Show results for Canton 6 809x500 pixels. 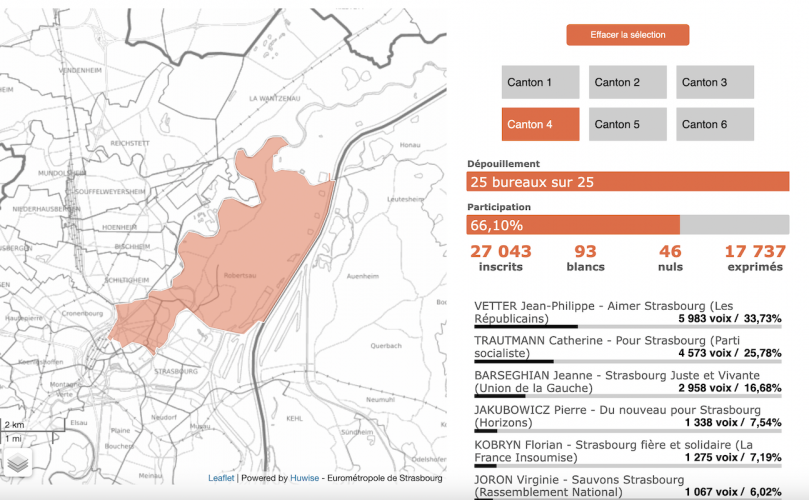pos(715,124)
